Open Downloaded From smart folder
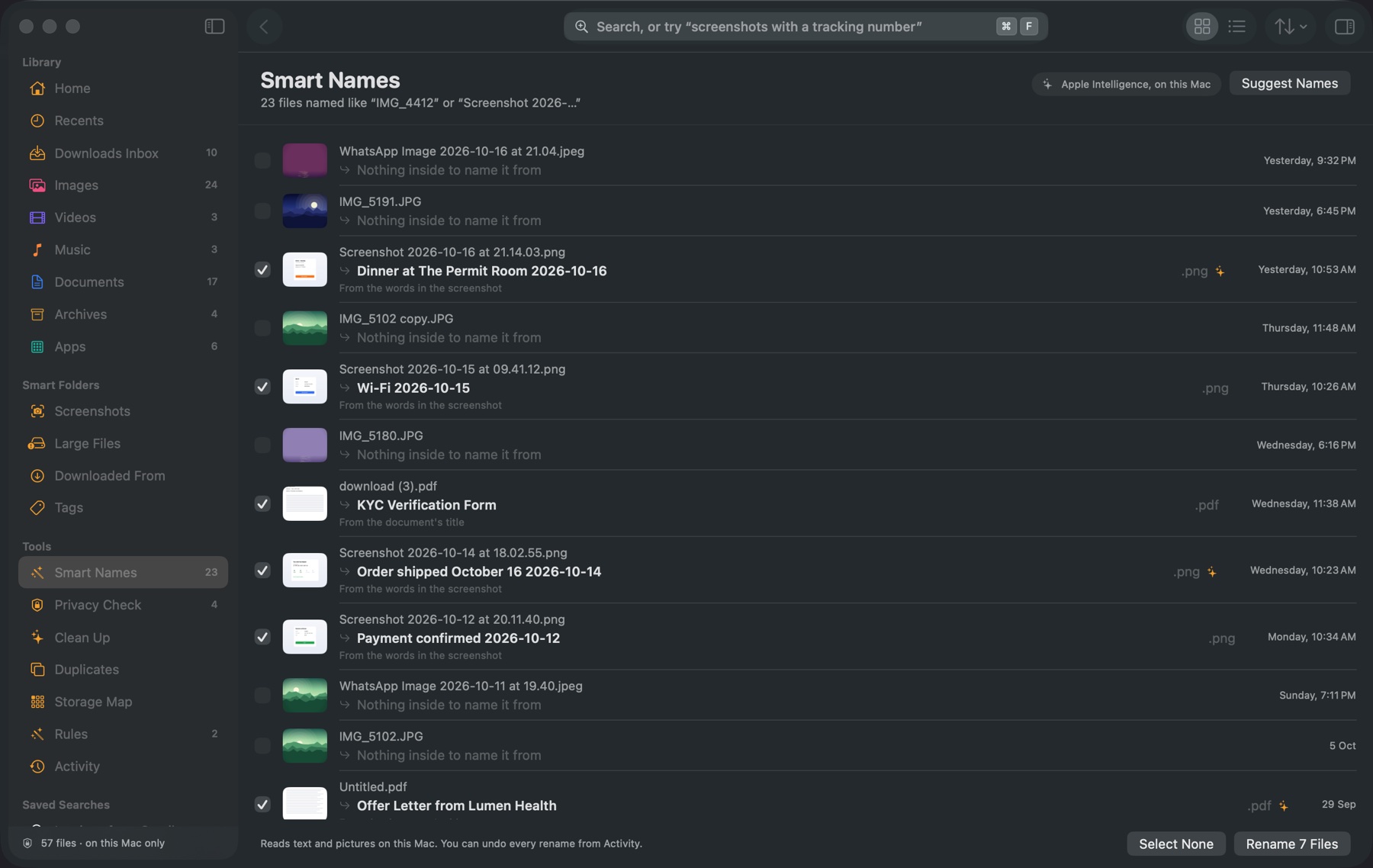The width and height of the screenshot is (1373, 868). tap(123, 476)
